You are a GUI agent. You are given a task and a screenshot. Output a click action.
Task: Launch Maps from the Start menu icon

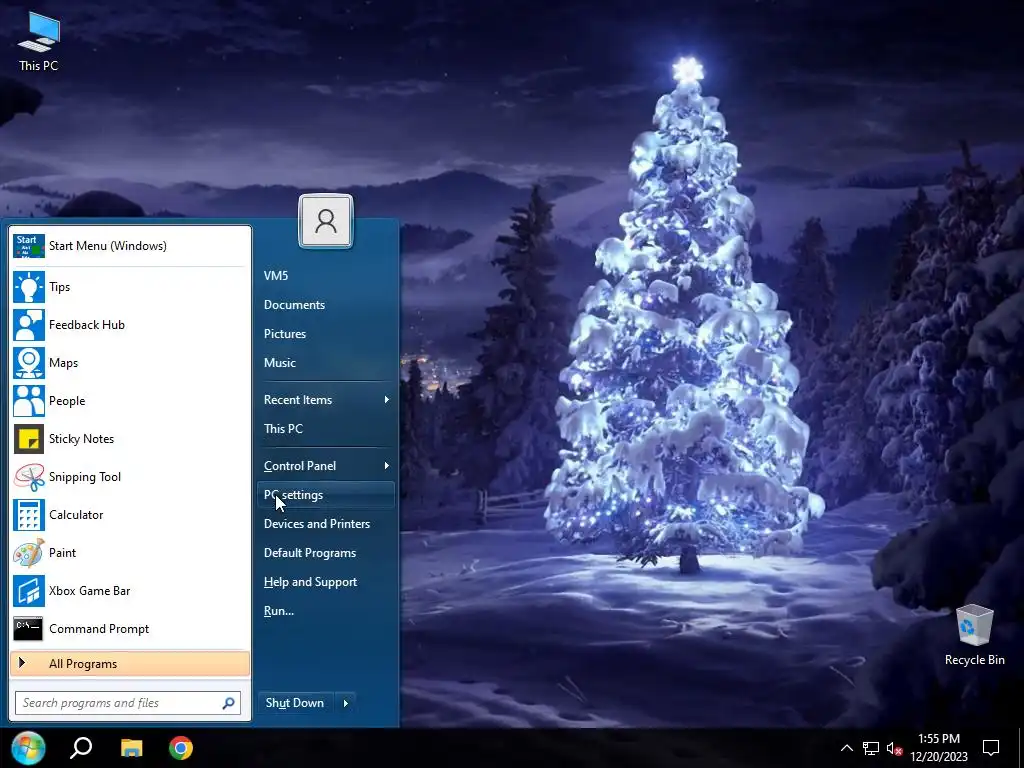click(x=29, y=362)
